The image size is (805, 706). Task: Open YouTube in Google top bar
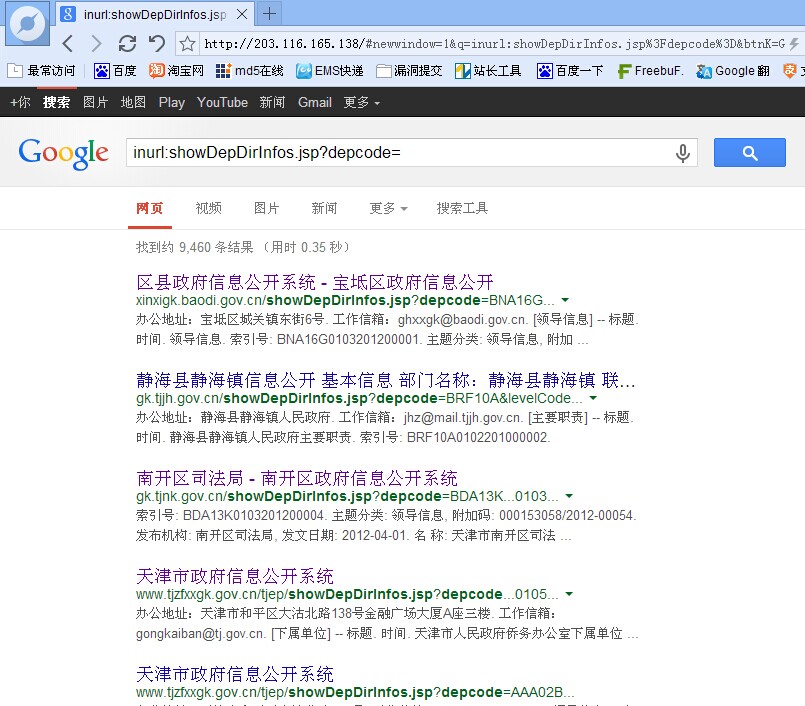[222, 102]
